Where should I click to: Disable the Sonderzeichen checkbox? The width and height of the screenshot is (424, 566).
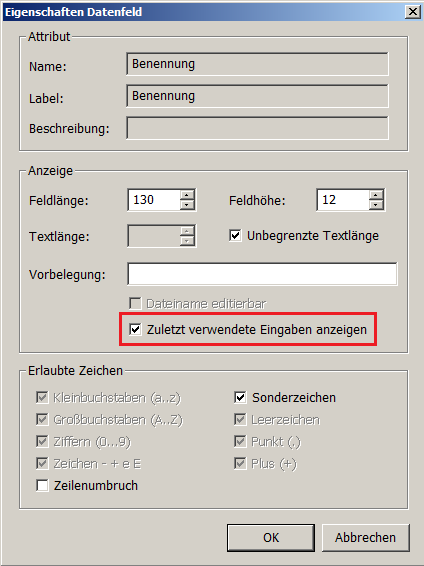pos(240,397)
